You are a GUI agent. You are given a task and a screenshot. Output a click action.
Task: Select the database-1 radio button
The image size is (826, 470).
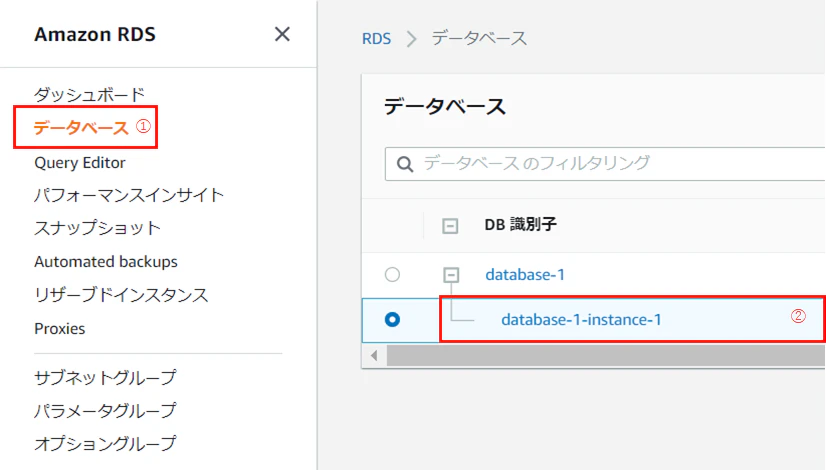click(x=392, y=275)
